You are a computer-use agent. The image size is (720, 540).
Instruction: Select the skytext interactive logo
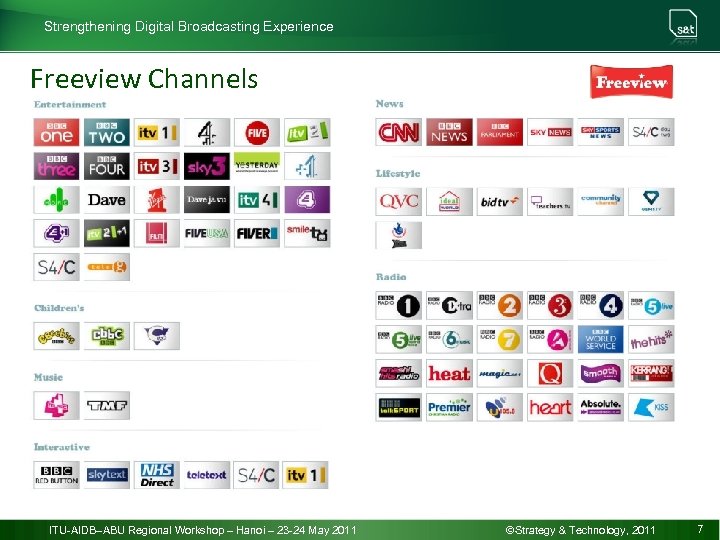click(107, 475)
